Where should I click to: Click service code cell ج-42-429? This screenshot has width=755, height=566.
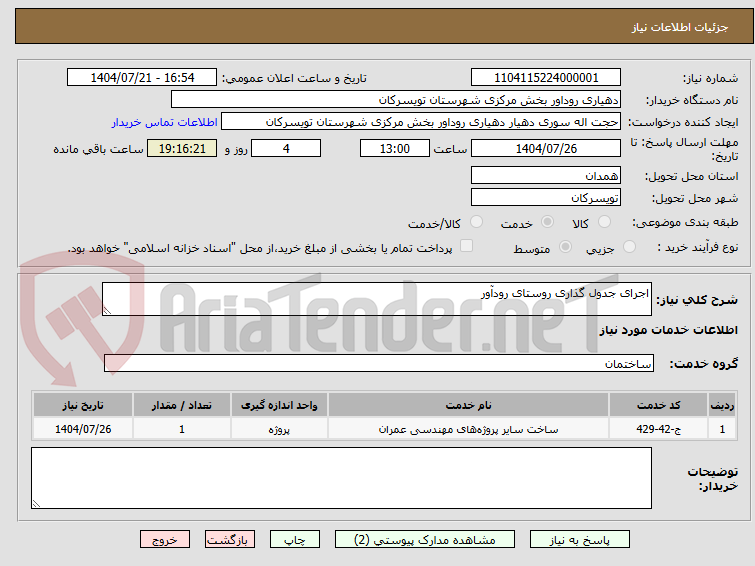point(658,429)
